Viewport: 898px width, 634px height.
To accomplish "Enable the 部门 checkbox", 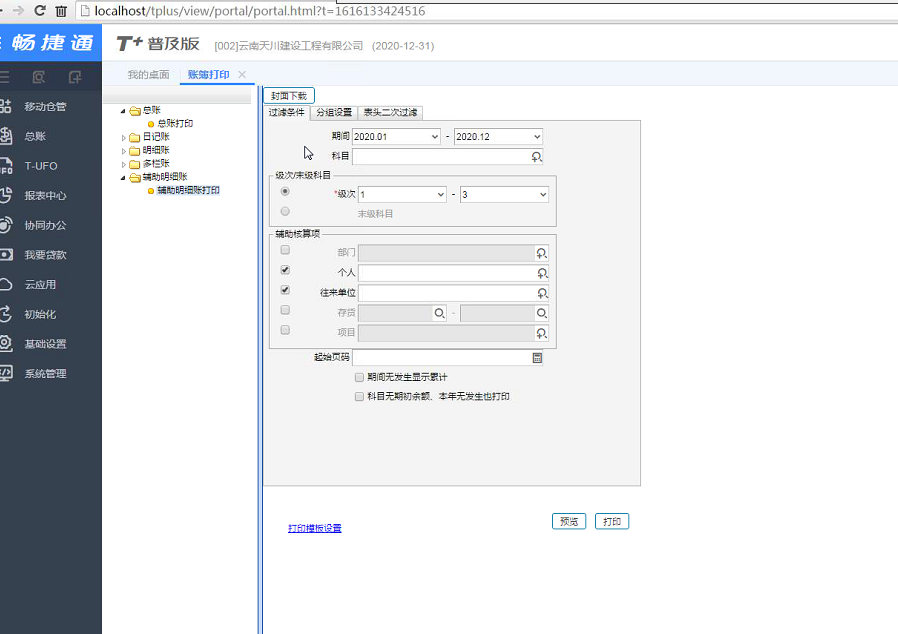I will tap(285, 250).
